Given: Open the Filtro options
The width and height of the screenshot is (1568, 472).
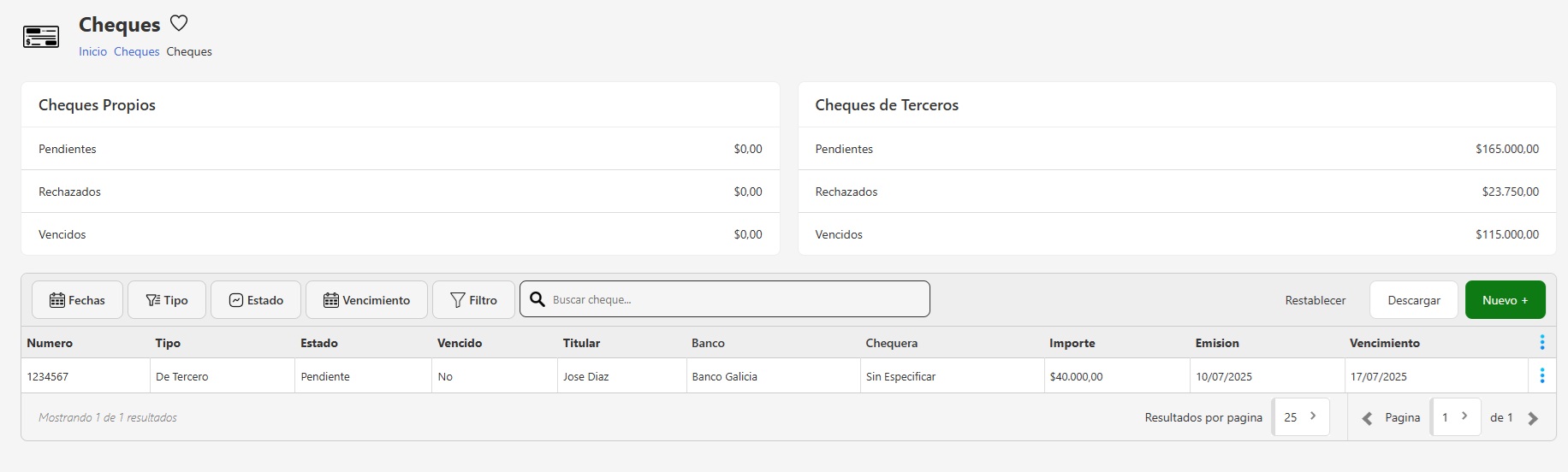Looking at the screenshot, I should 473,300.
